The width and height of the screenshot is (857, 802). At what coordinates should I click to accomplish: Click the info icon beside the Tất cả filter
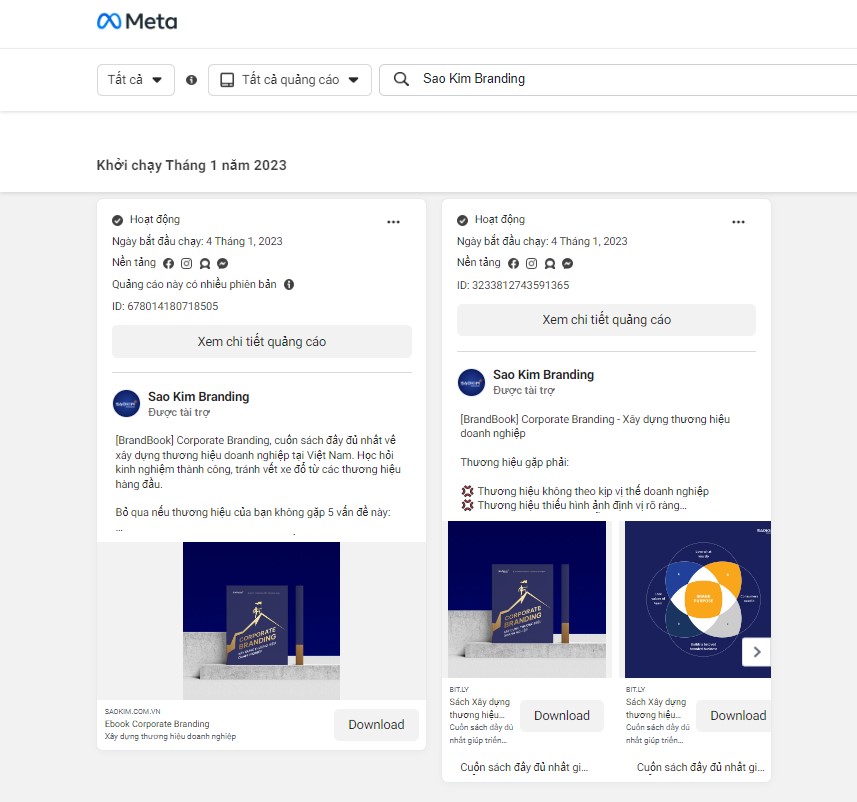191,79
